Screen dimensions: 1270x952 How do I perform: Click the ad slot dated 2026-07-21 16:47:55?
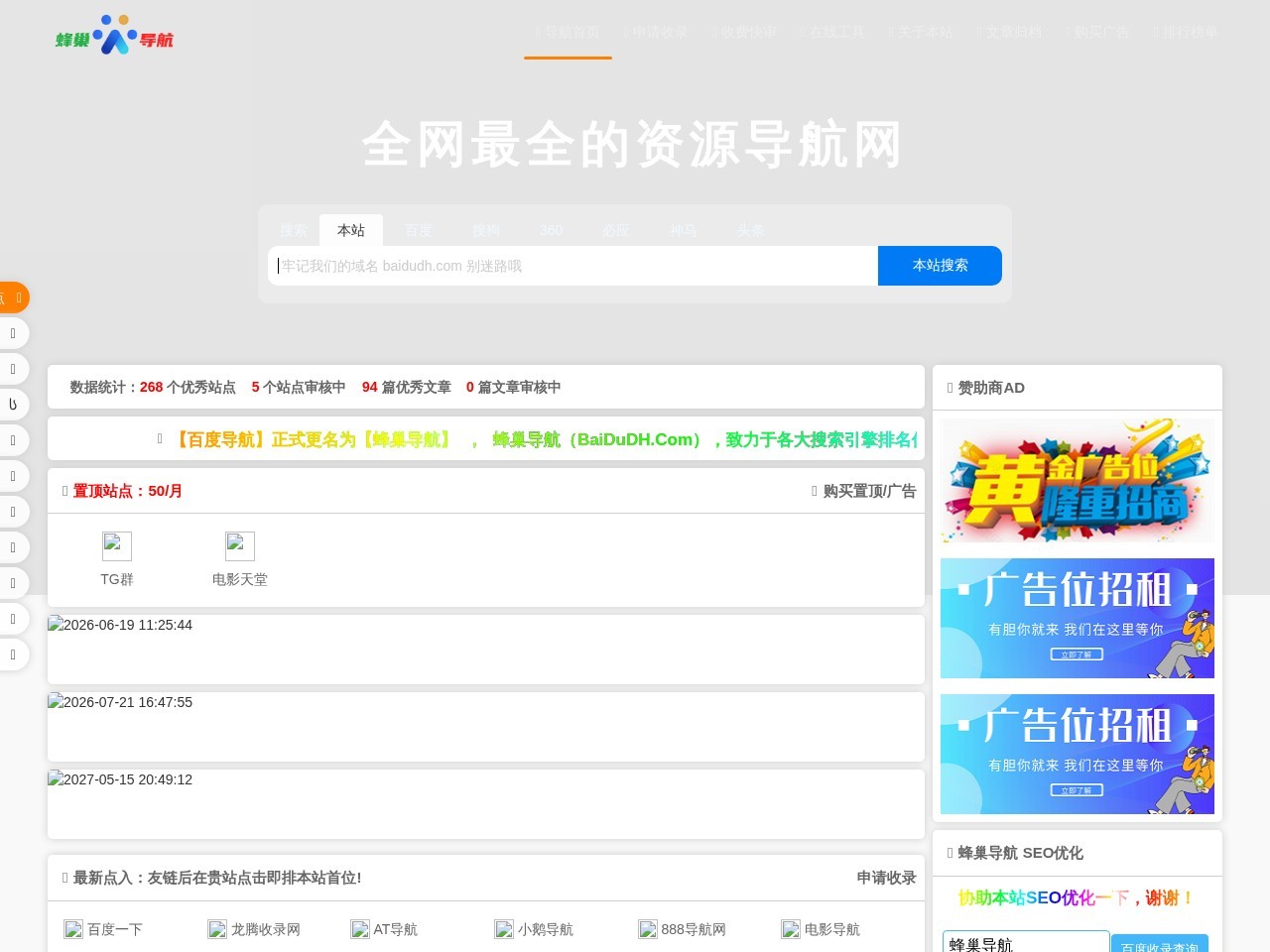coord(486,727)
